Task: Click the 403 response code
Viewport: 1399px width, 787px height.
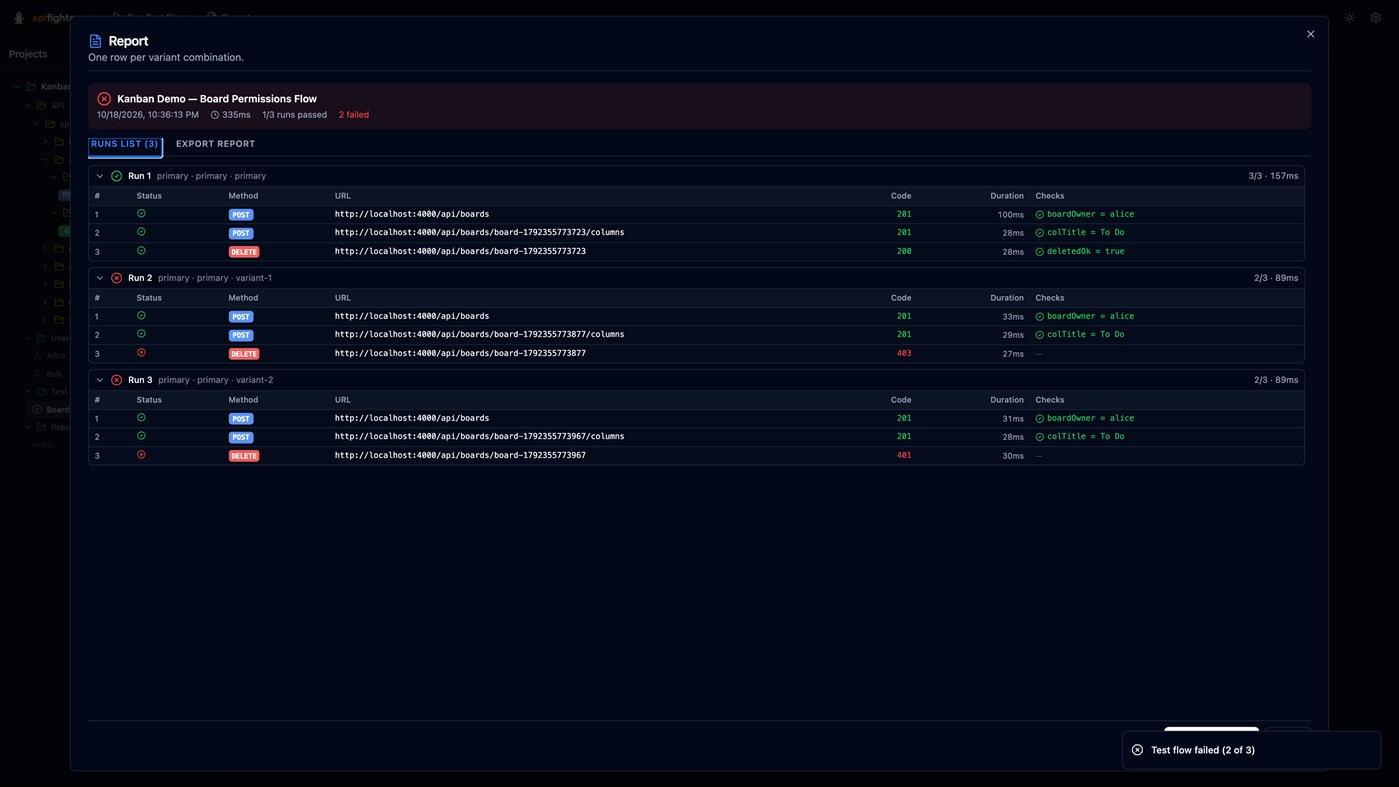Action: tap(904, 353)
